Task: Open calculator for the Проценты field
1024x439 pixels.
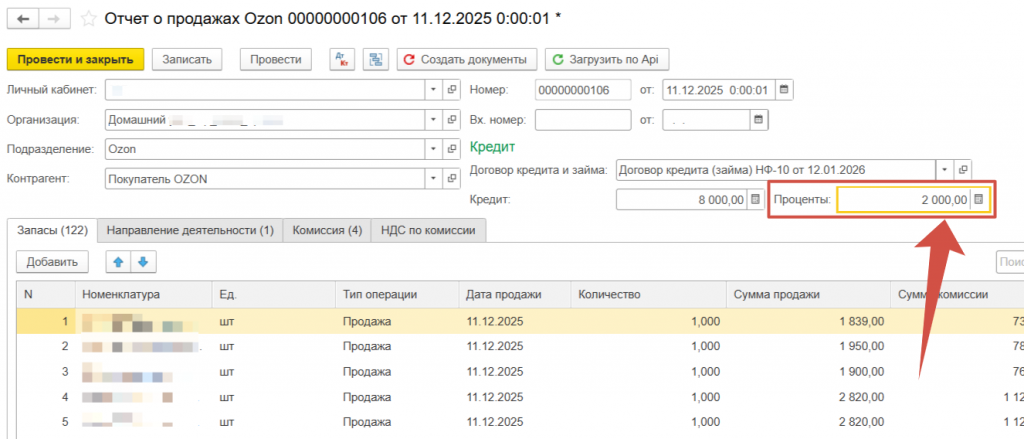Action: coord(979,200)
